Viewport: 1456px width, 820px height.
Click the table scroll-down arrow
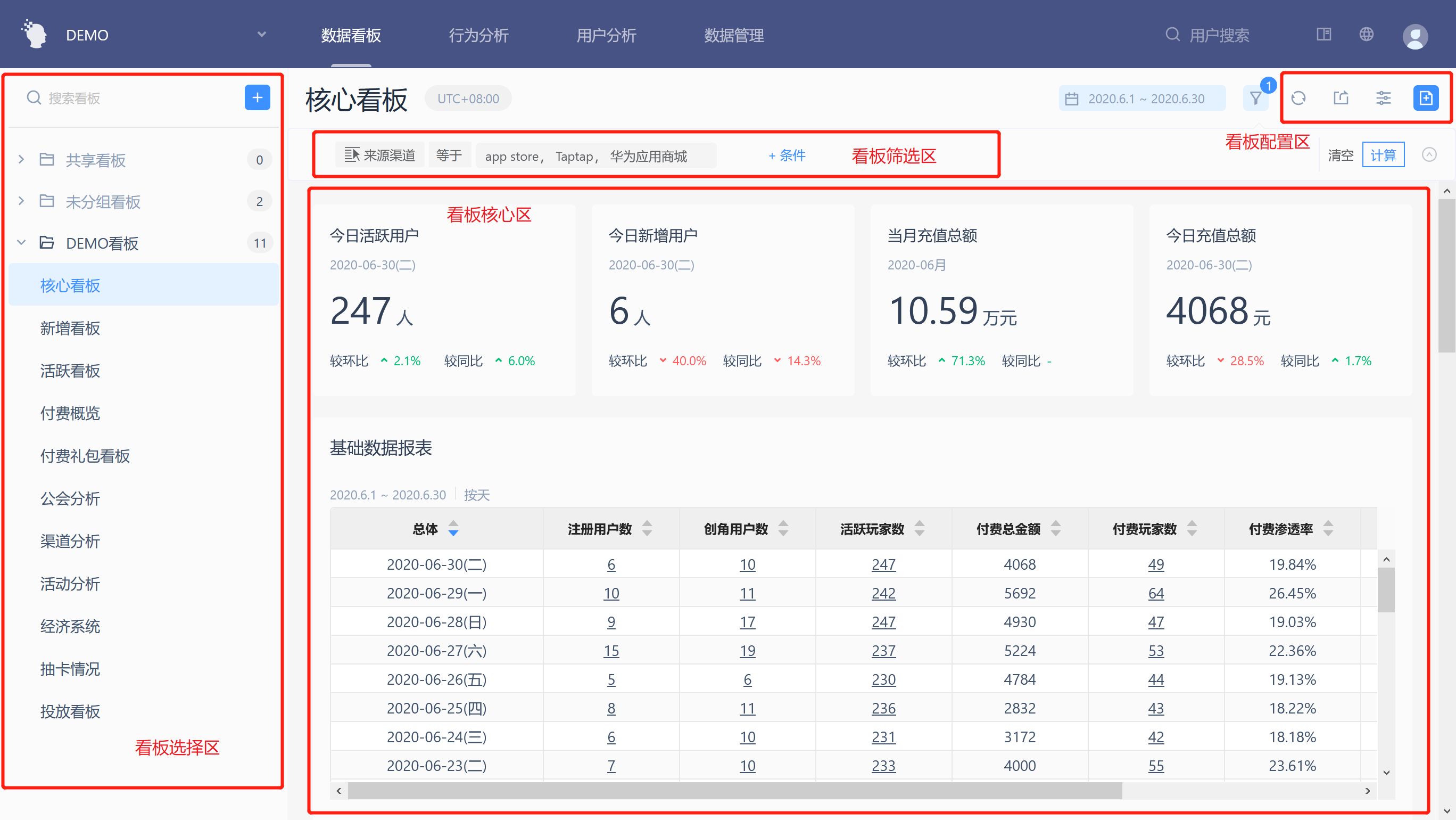(1386, 773)
